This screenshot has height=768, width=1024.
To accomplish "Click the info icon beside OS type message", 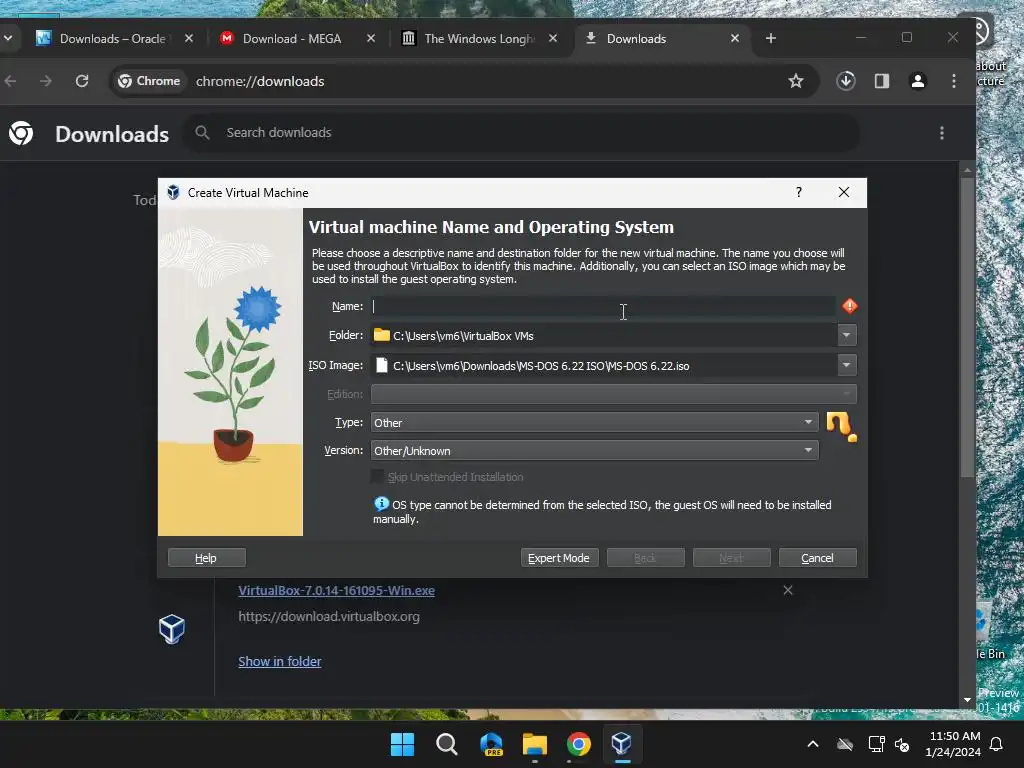I will 381,504.
